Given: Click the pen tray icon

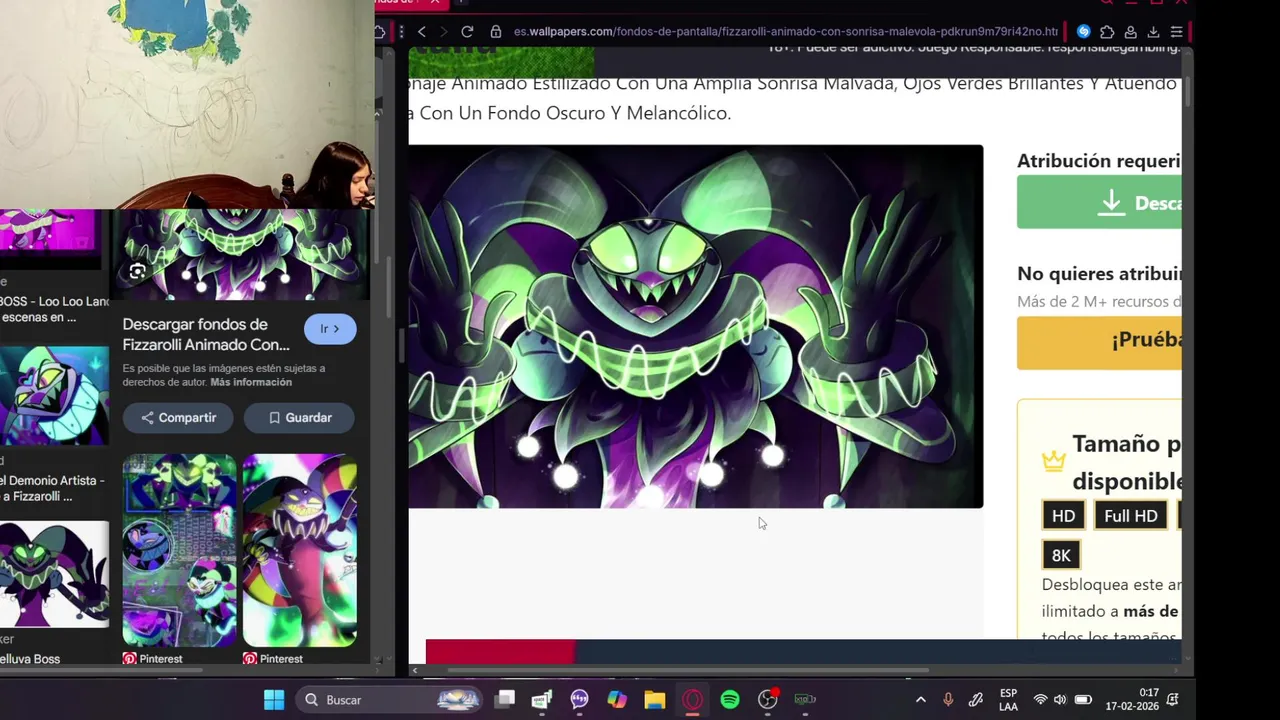Looking at the screenshot, I should (x=976, y=700).
